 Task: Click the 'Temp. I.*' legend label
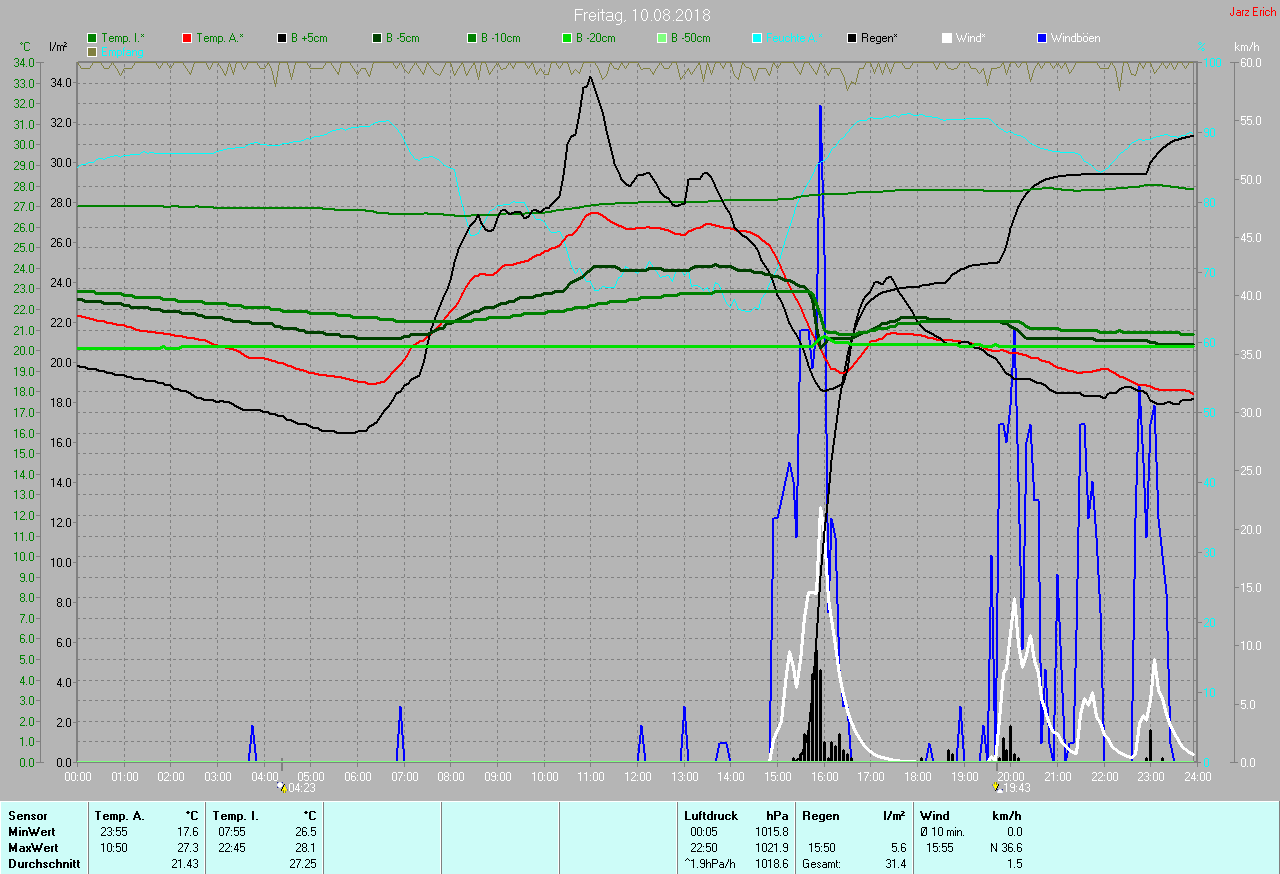tap(123, 38)
